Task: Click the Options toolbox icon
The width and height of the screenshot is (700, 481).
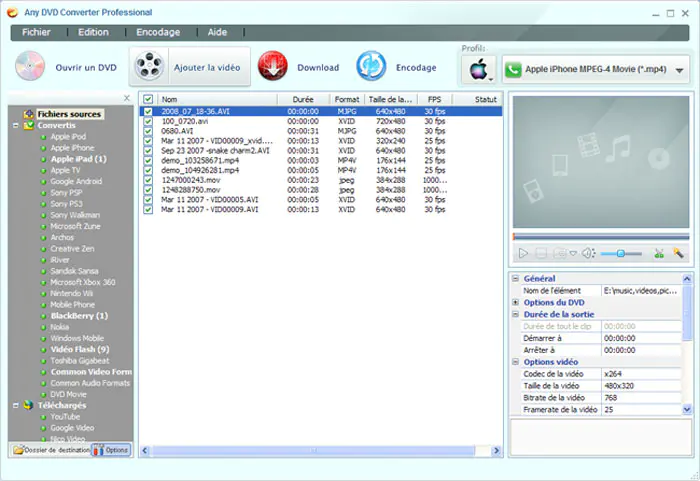Action: click(x=98, y=450)
